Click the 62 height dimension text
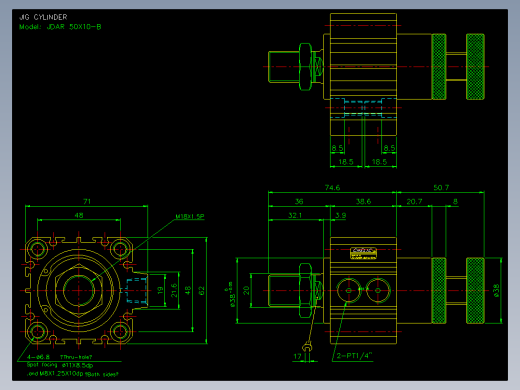This screenshot has height=390, width=520. click(x=201, y=291)
